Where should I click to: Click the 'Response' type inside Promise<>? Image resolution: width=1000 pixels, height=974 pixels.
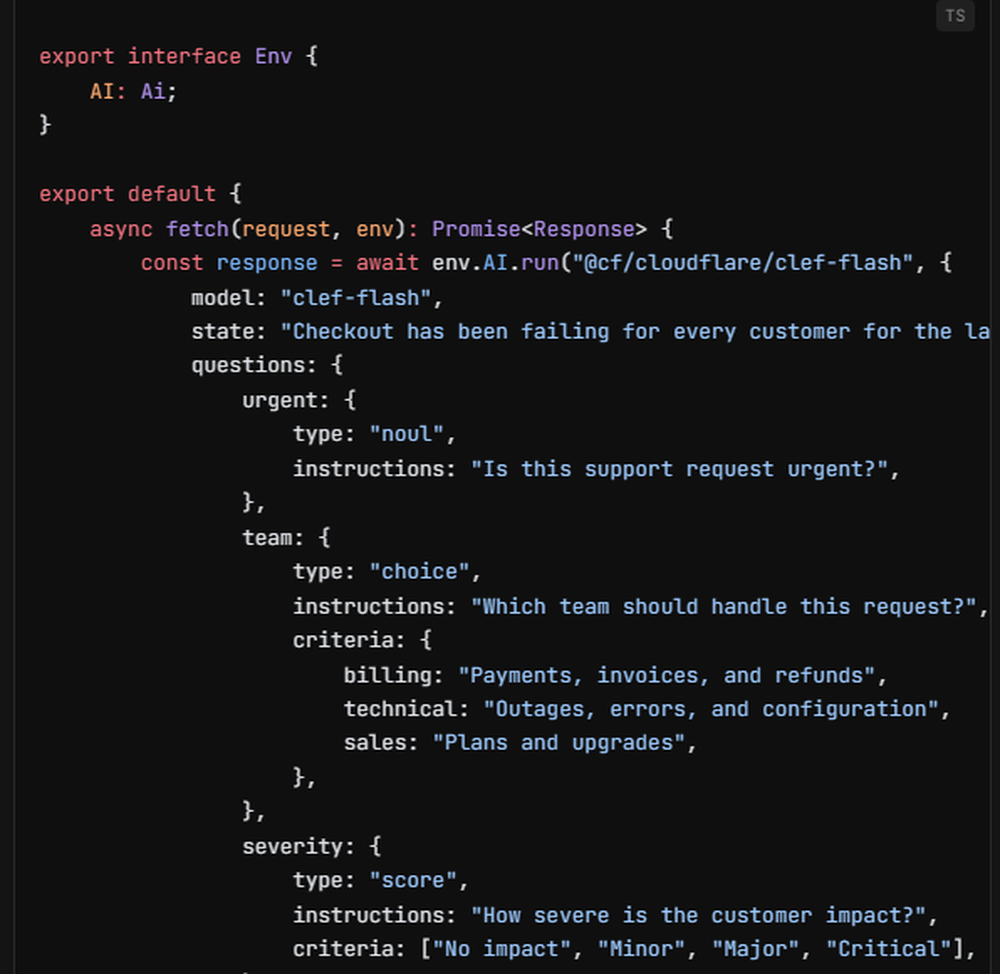pos(584,228)
